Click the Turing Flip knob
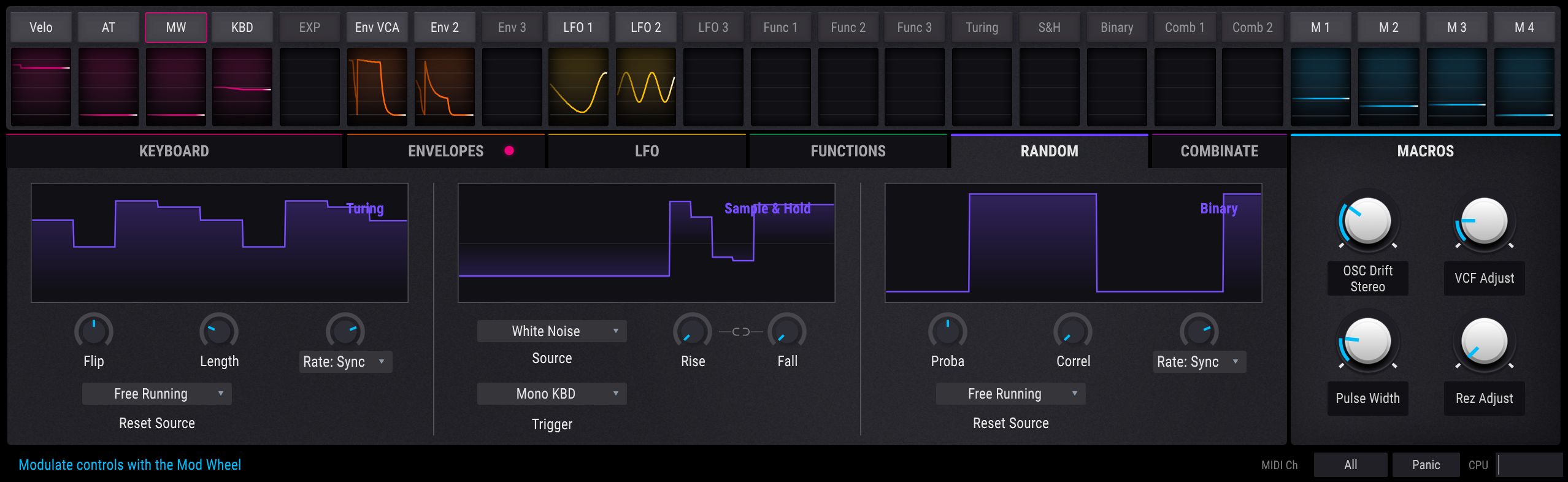The width and height of the screenshot is (1568, 482). [94, 332]
